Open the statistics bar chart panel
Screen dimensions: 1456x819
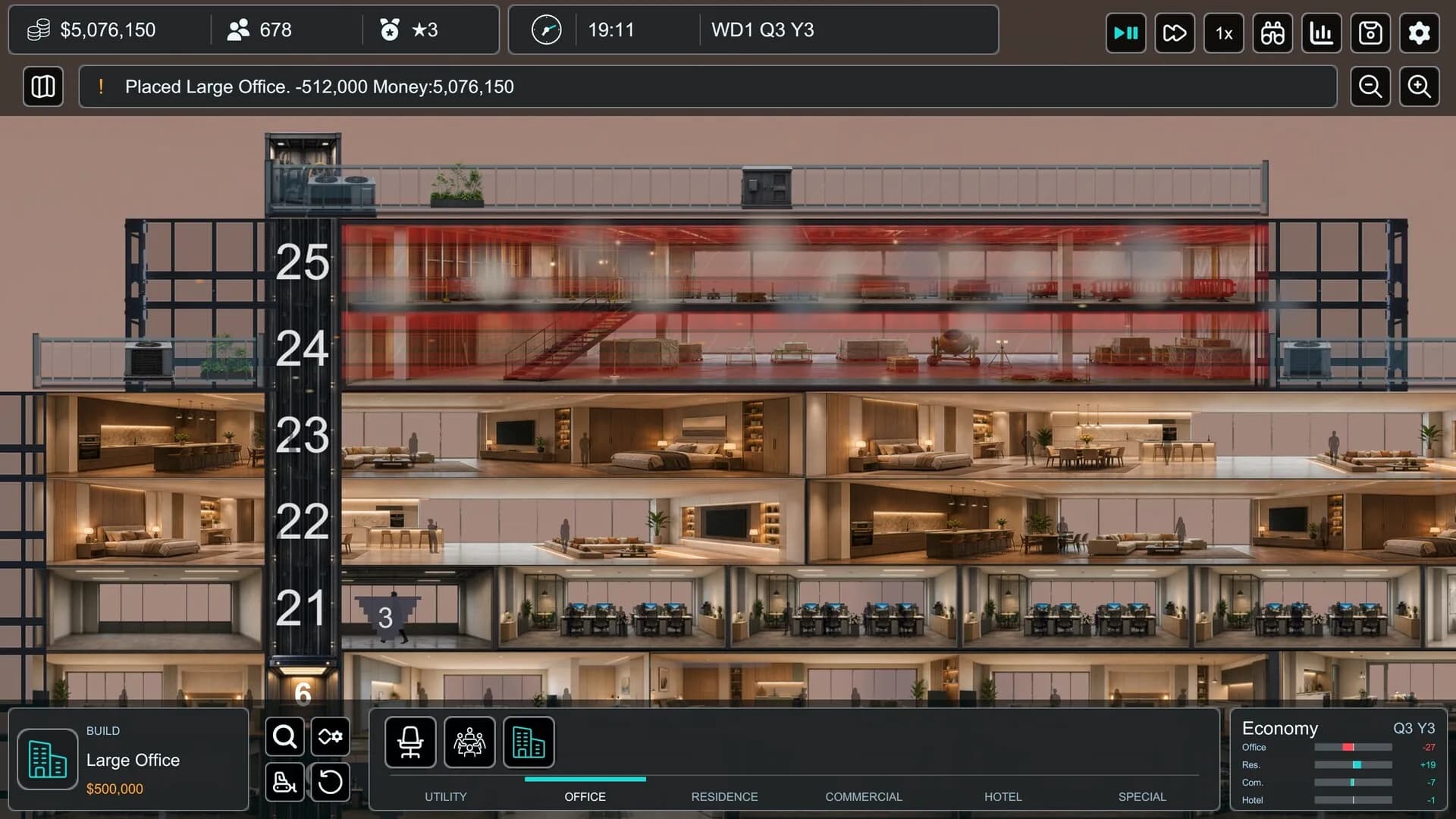tap(1322, 33)
